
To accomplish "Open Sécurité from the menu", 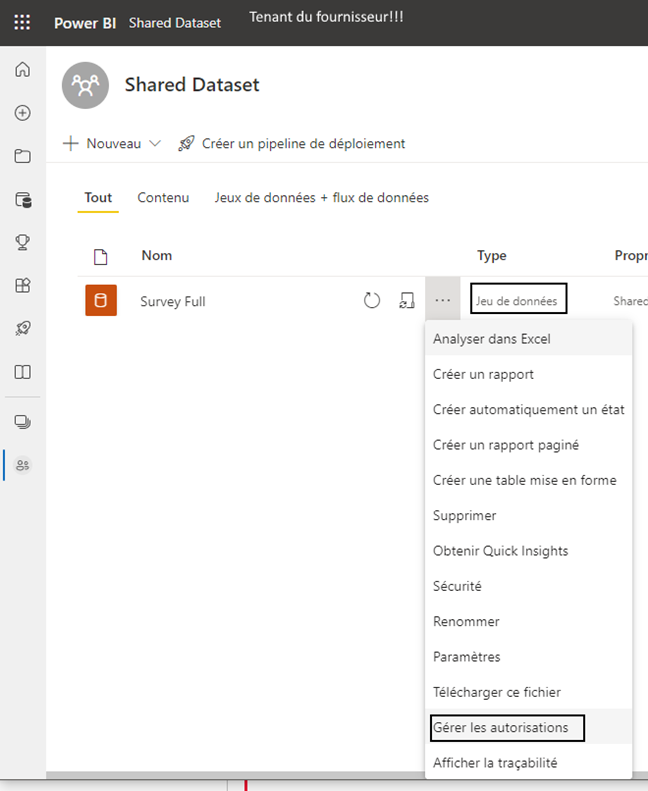I will (x=528, y=586).
